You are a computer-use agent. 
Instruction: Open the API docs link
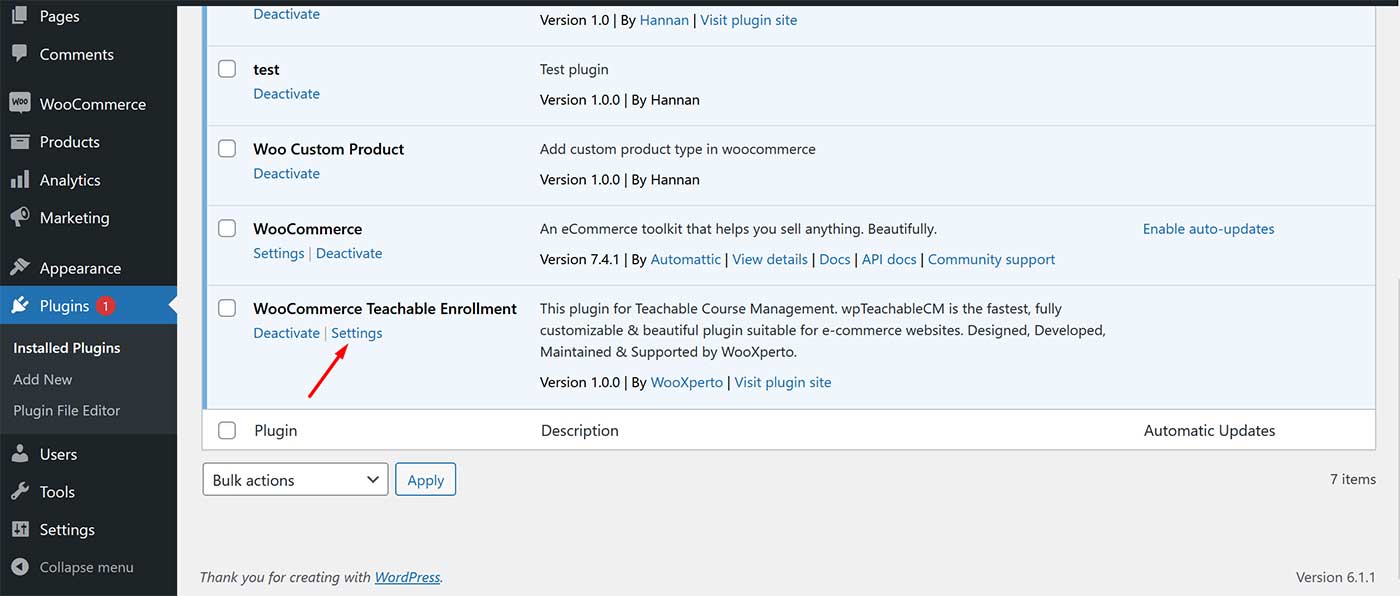point(890,259)
